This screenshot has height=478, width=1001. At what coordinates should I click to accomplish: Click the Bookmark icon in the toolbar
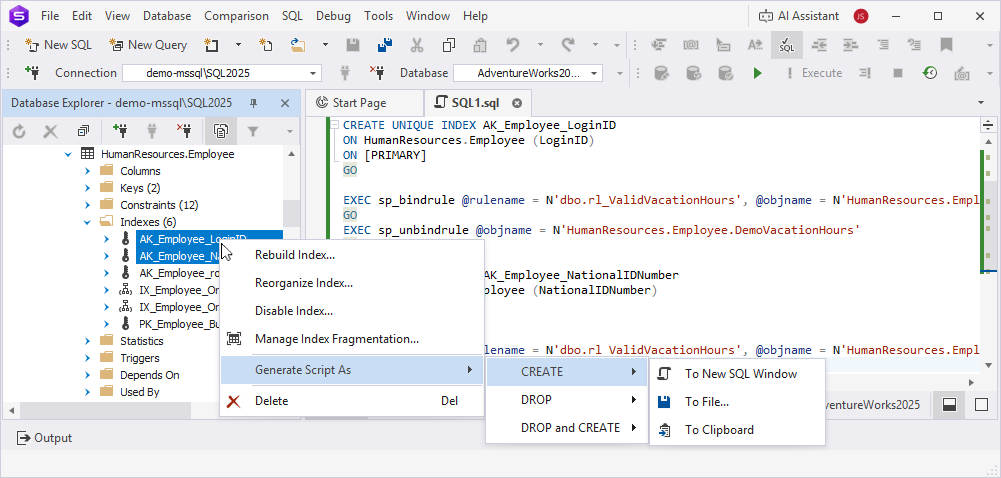946,45
